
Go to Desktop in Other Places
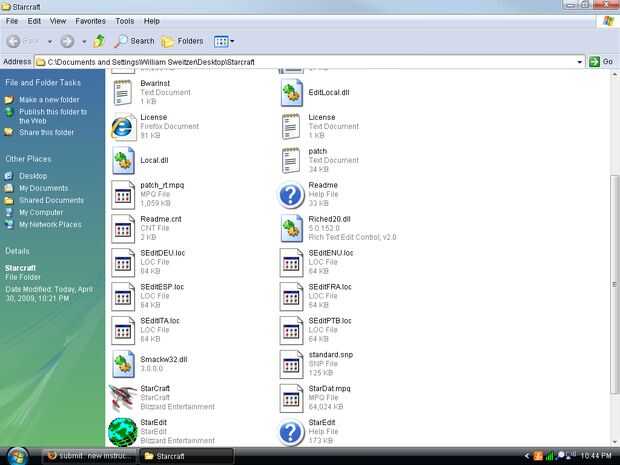(x=33, y=176)
